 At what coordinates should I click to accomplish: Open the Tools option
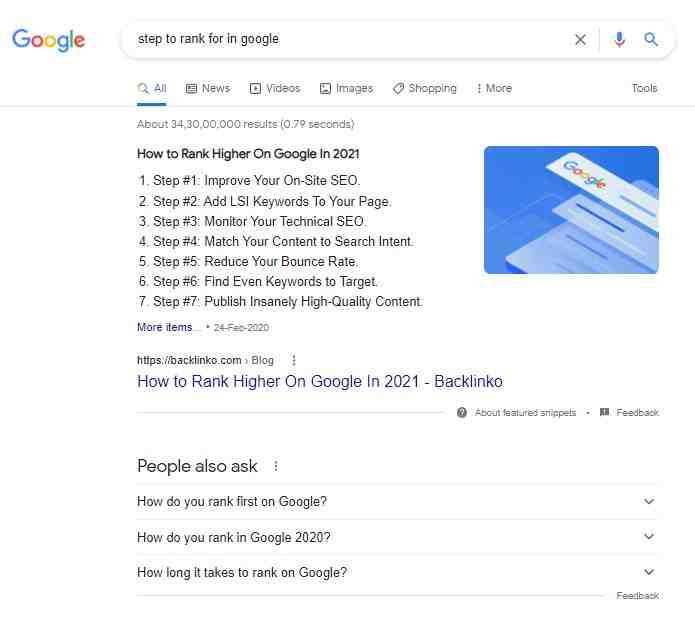point(644,88)
